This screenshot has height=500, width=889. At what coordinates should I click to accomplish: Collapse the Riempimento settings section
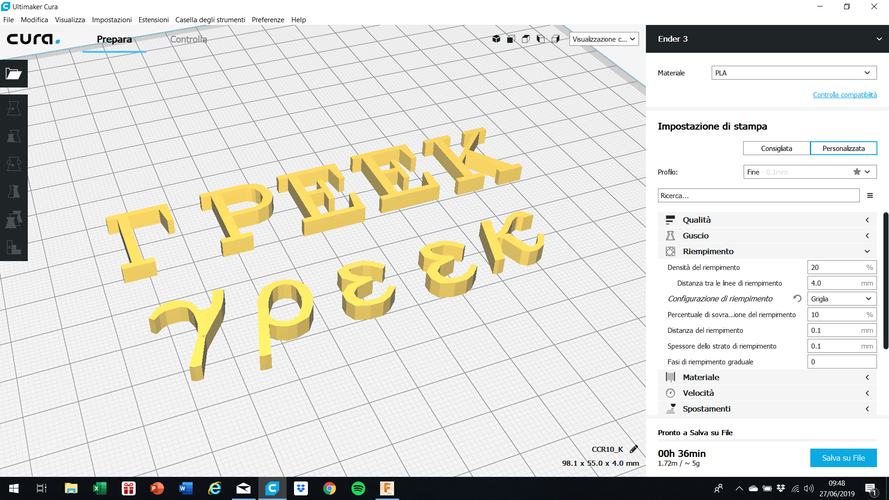point(767,252)
